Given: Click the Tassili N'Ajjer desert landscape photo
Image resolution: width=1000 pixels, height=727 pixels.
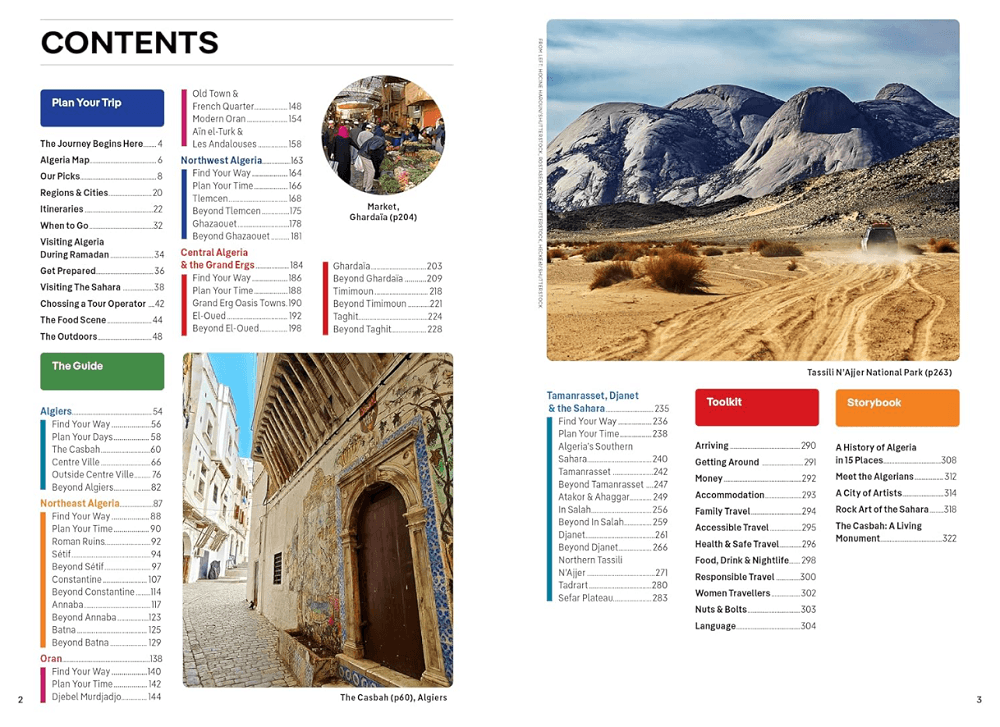Looking at the screenshot, I should point(752,190).
